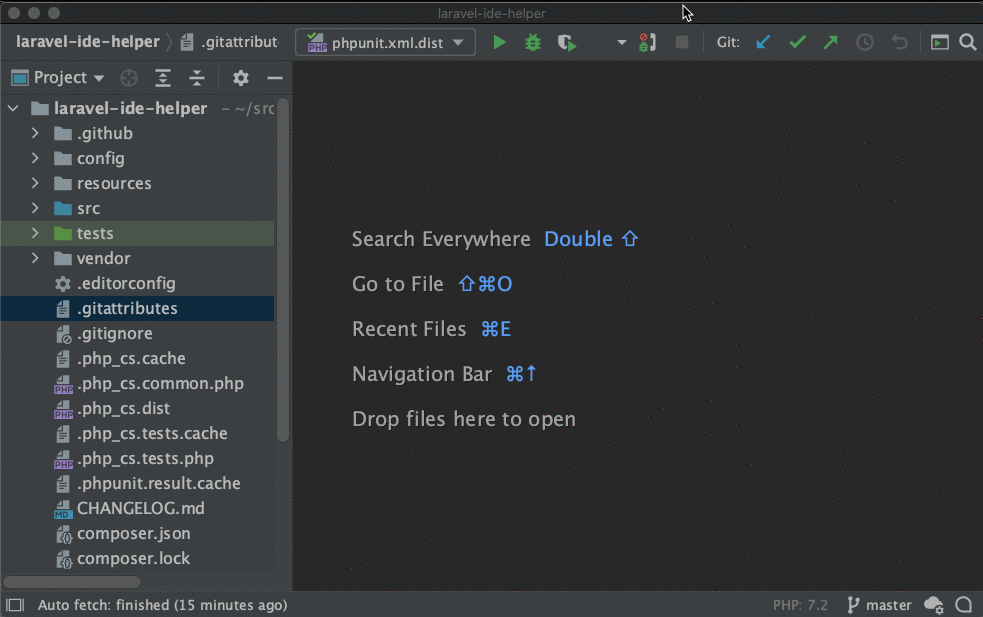The height and width of the screenshot is (617, 983).
Task: Open the run anything terminal icon
Action: coord(939,43)
